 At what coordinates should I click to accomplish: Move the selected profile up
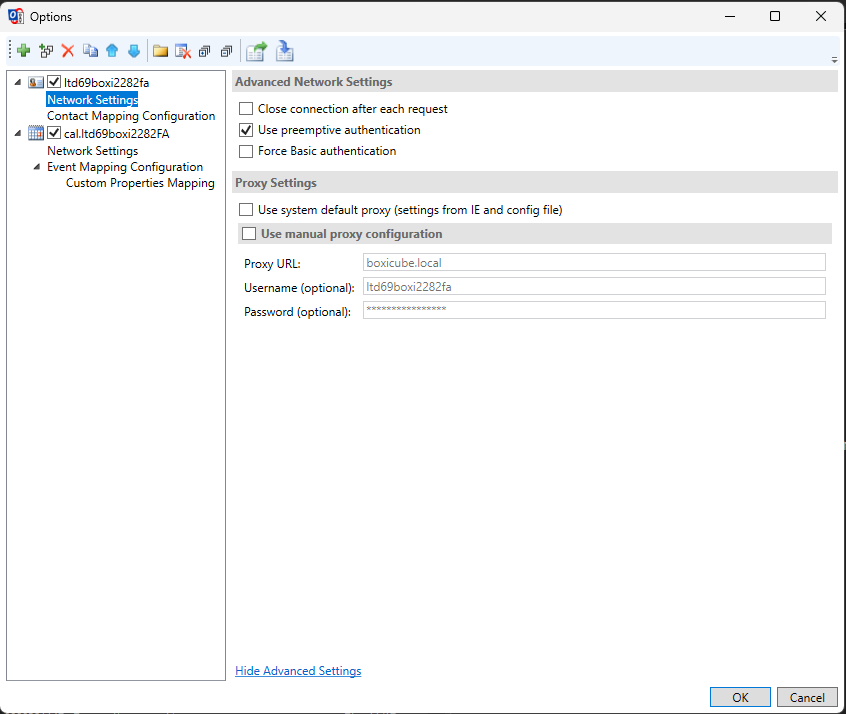pyautogui.click(x=112, y=51)
